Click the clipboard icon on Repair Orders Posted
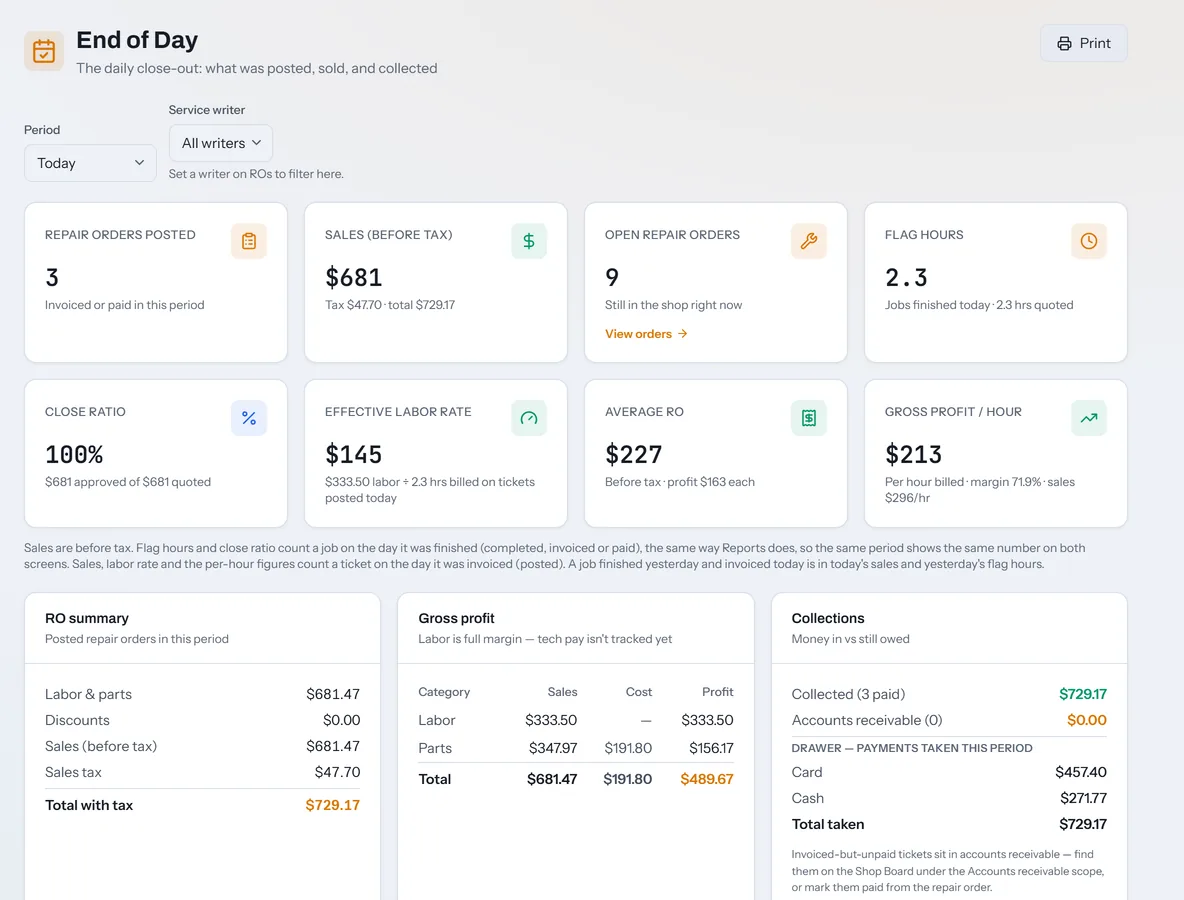1184x900 pixels. 248,241
